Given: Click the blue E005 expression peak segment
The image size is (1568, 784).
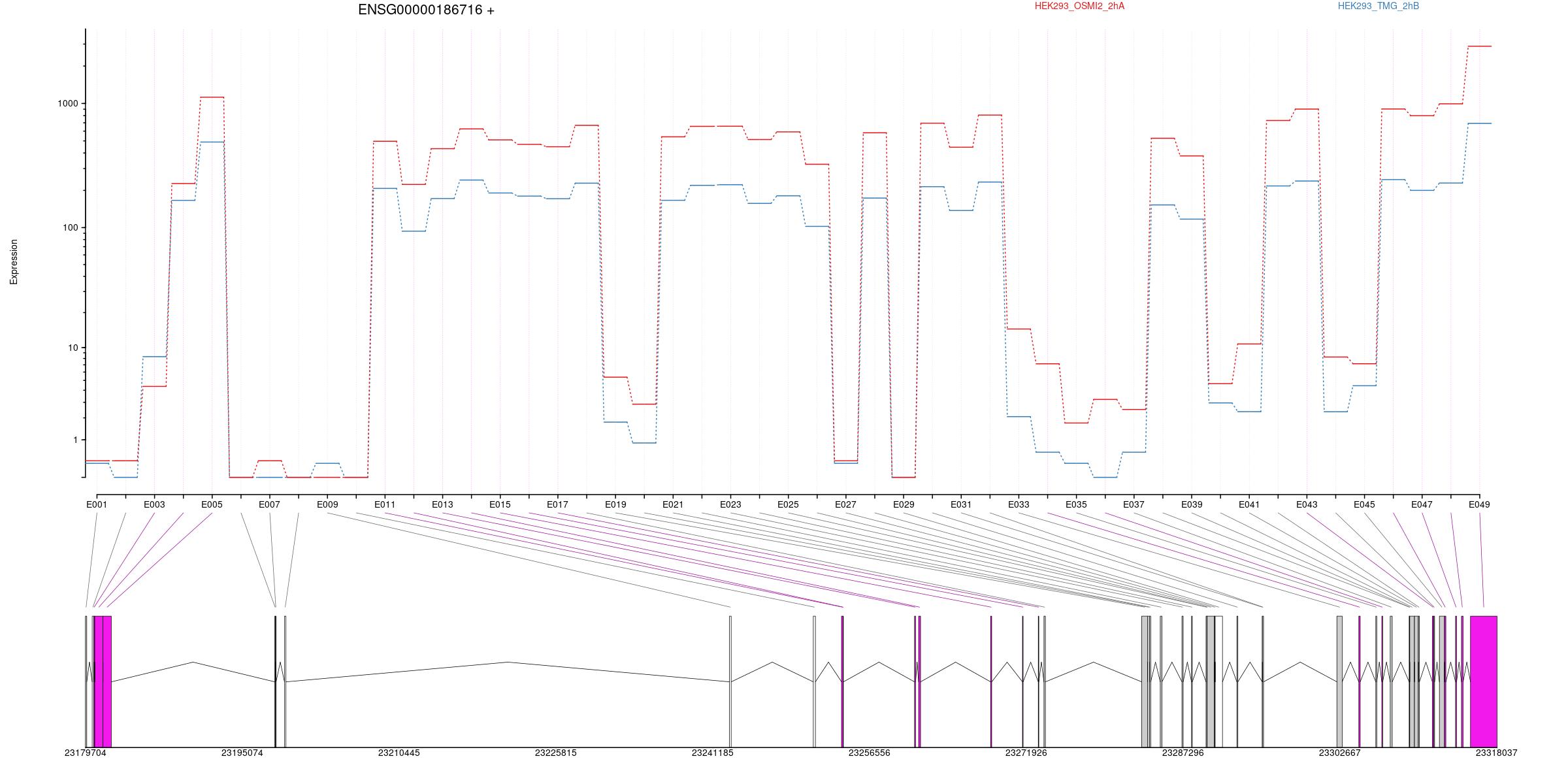Looking at the screenshot, I should click(212, 142).
